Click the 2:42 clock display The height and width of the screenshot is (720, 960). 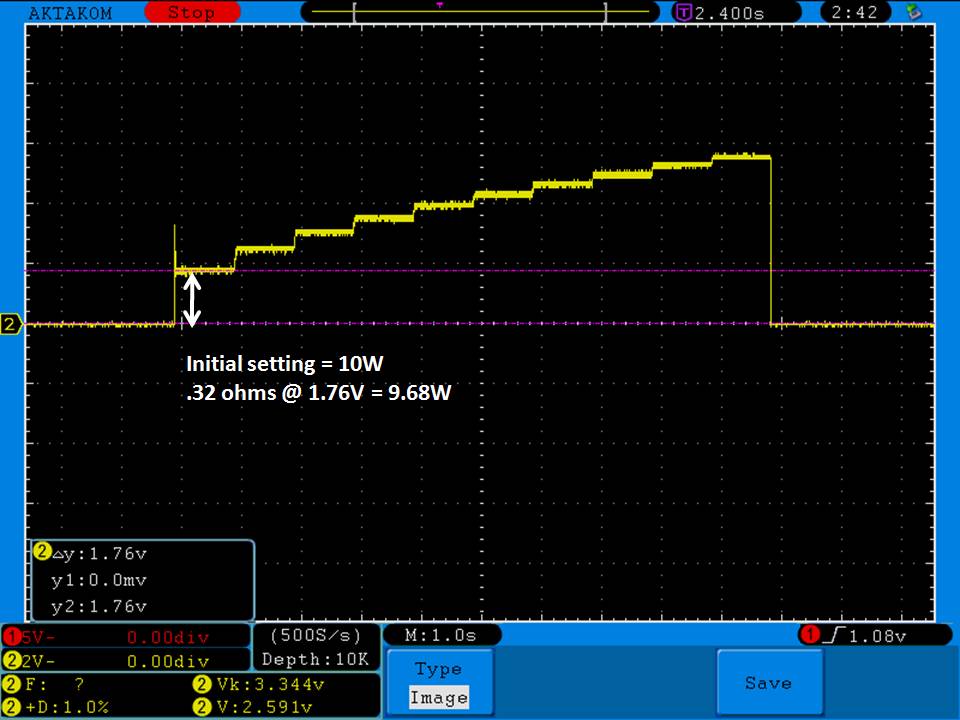(854, 12)
